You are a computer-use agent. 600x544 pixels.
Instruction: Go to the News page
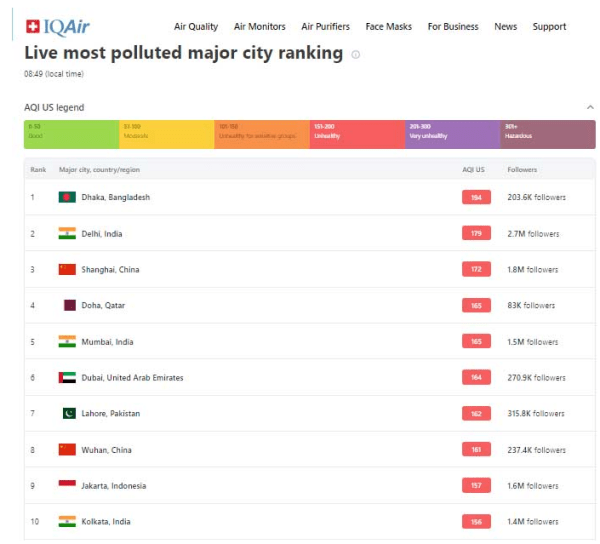505,27
